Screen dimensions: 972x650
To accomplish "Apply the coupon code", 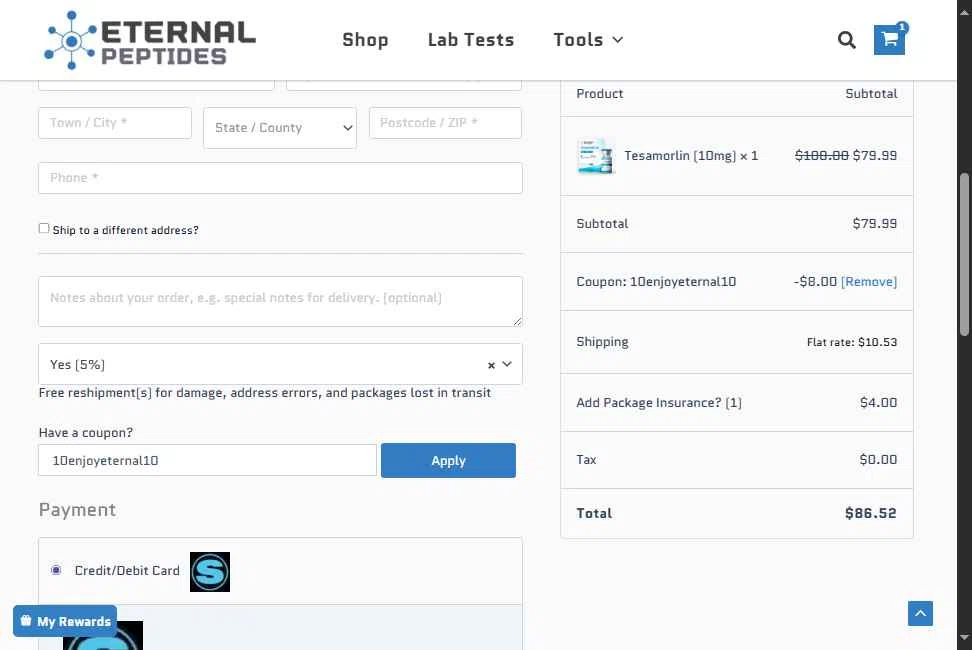I will tap(448, 460).
